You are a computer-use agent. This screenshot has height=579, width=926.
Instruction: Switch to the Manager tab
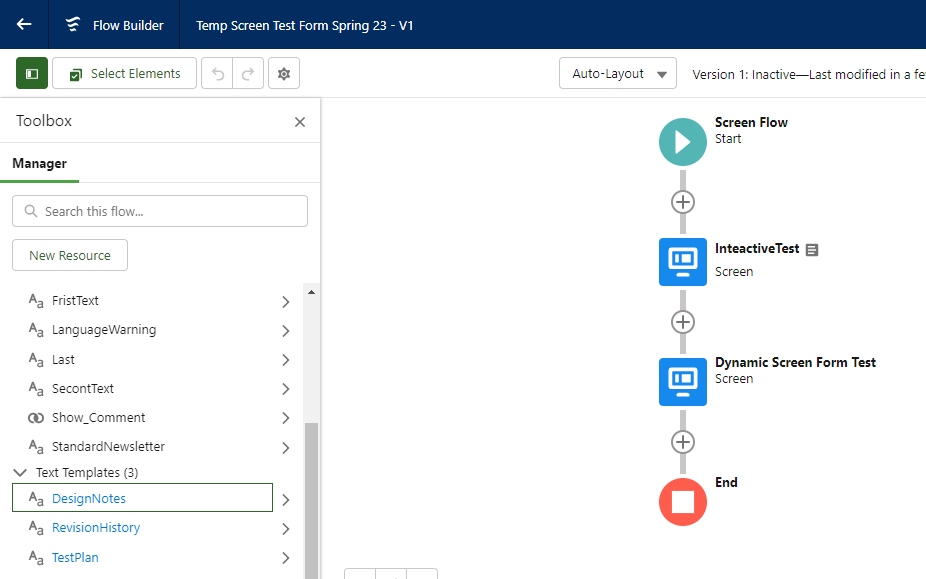point(40,163)
